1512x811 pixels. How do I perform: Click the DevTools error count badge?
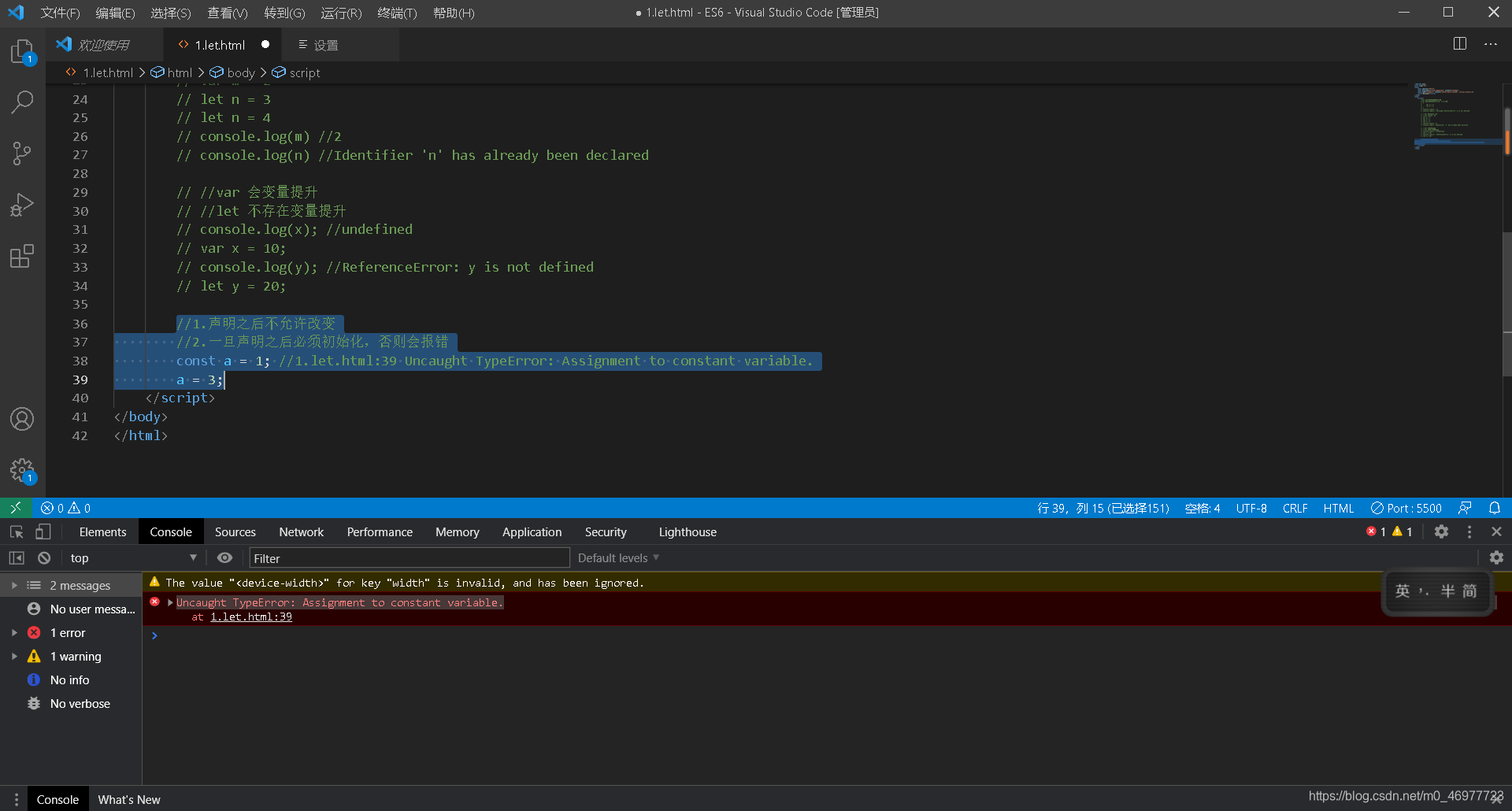pyautogui.click(x=1377, y=531)
